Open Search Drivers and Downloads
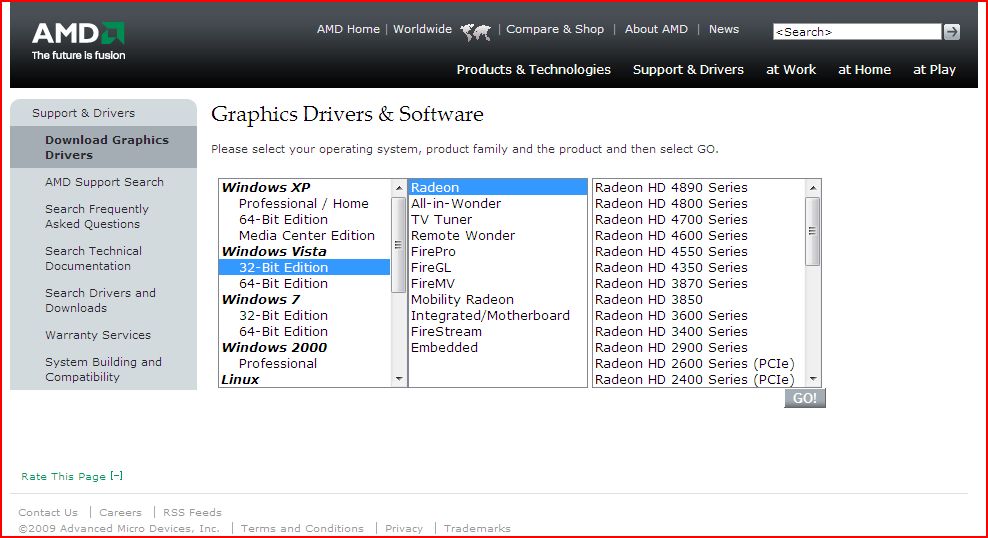 100,300
